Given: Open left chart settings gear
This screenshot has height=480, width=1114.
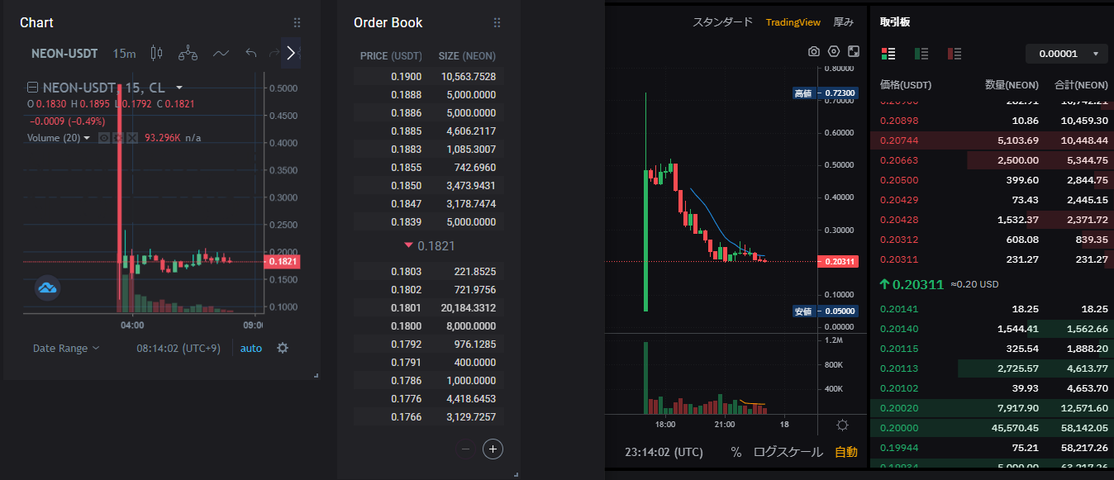Looking at the screenshot, I should click(x=283, y=348).
